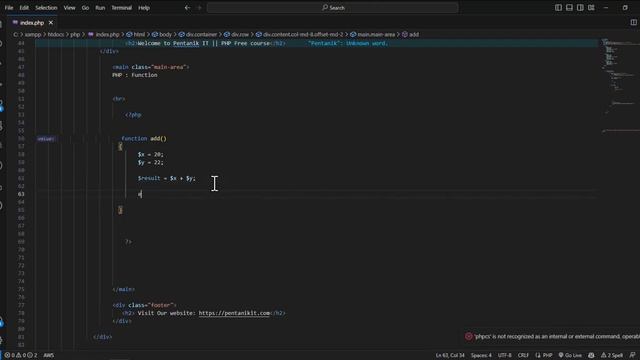Toggle the secondary side bar layout icon
The image size is (640, 360).
580,7
